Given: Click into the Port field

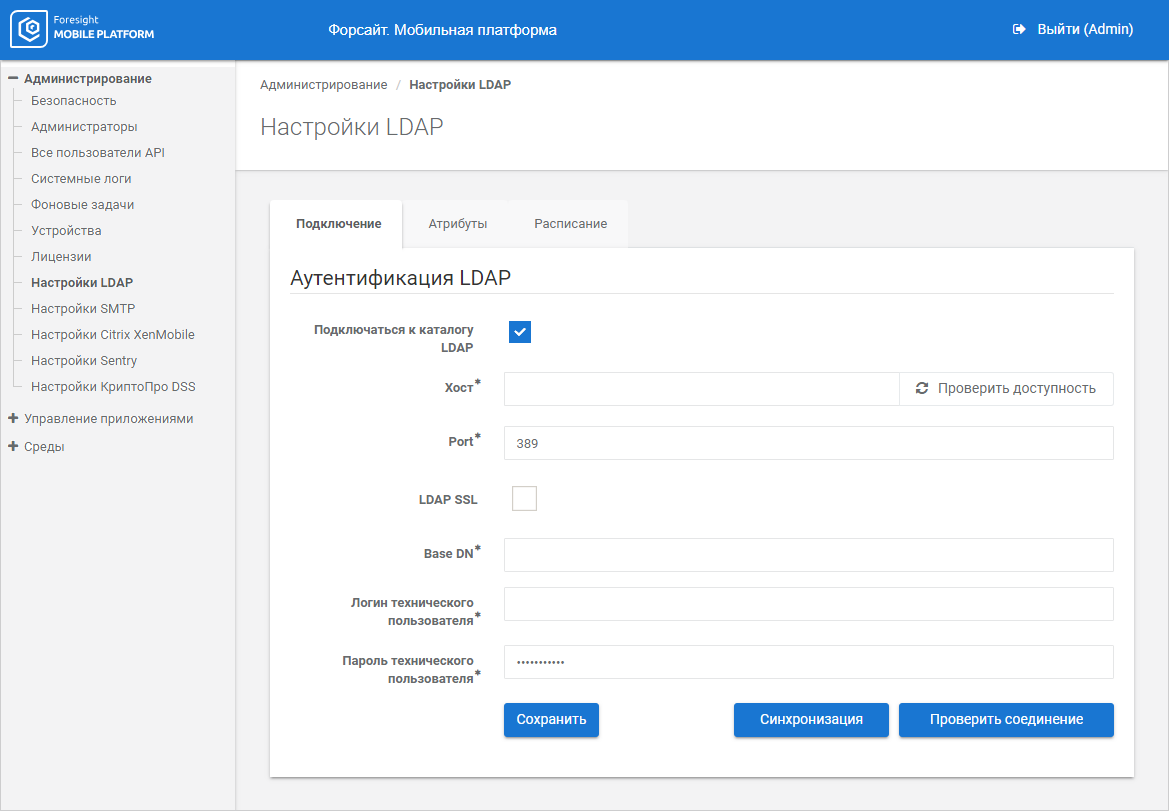Looking at the screenshot, I should coord(807,443).
